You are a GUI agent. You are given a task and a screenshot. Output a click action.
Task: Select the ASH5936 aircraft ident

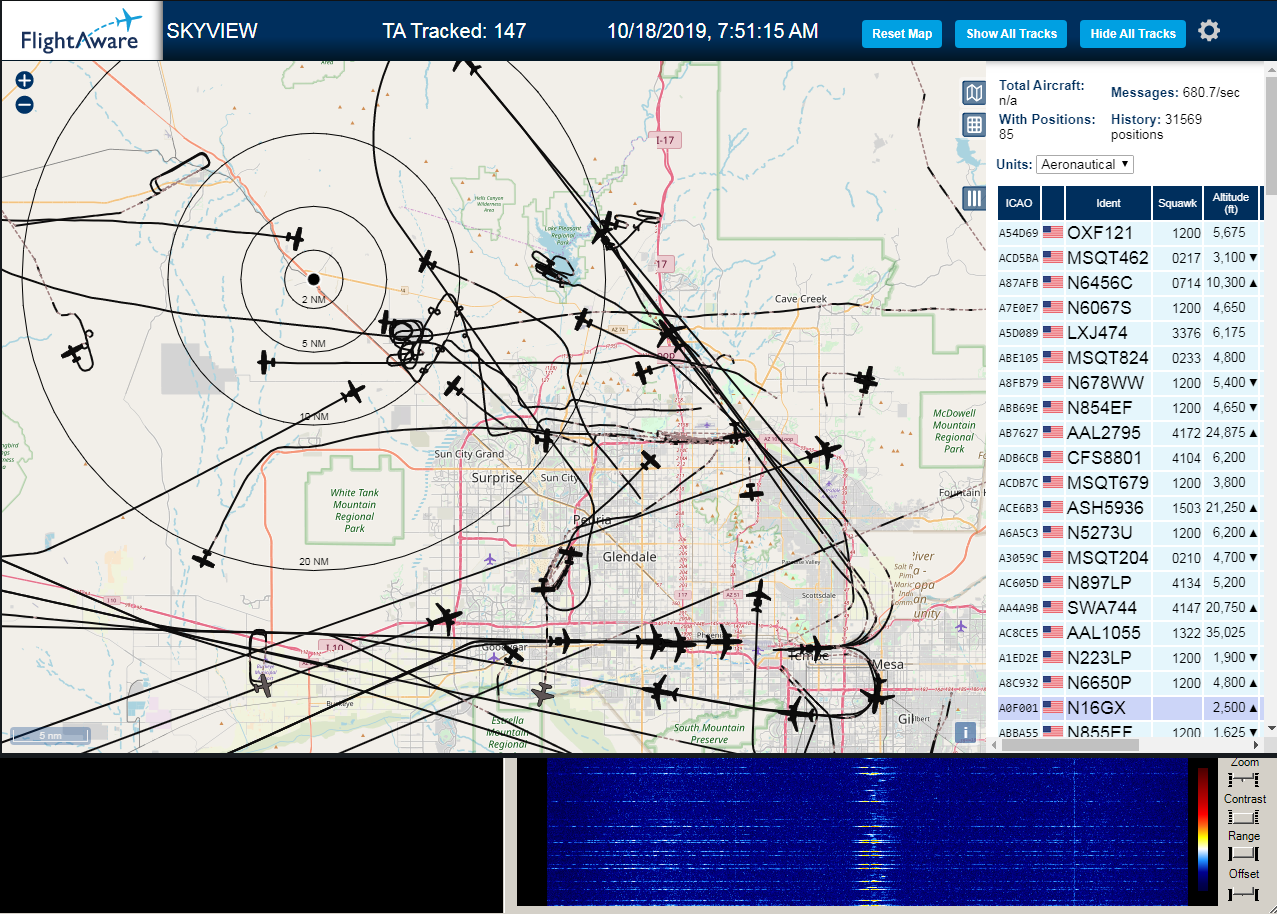tap(1105, 507)
